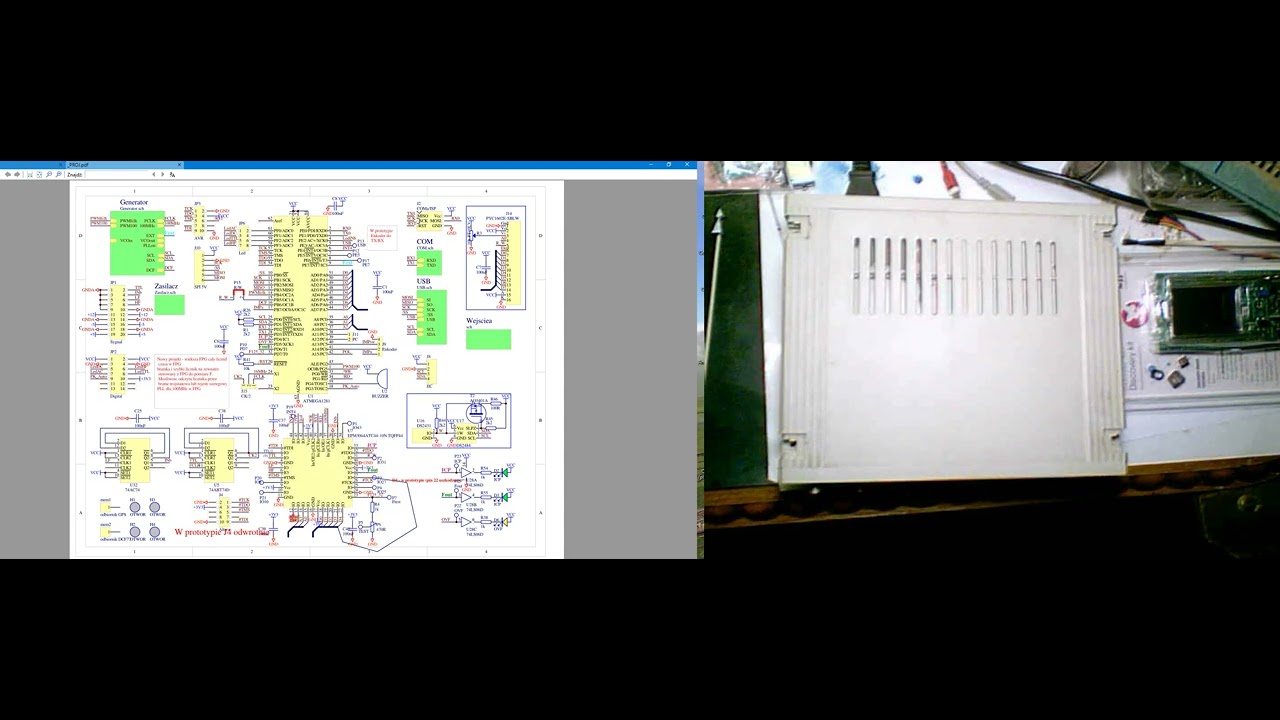This screenshot has width=1280, height=720.
Task: Click the Zasilacz label in the schematic
Action: click(x=167, y=286)
